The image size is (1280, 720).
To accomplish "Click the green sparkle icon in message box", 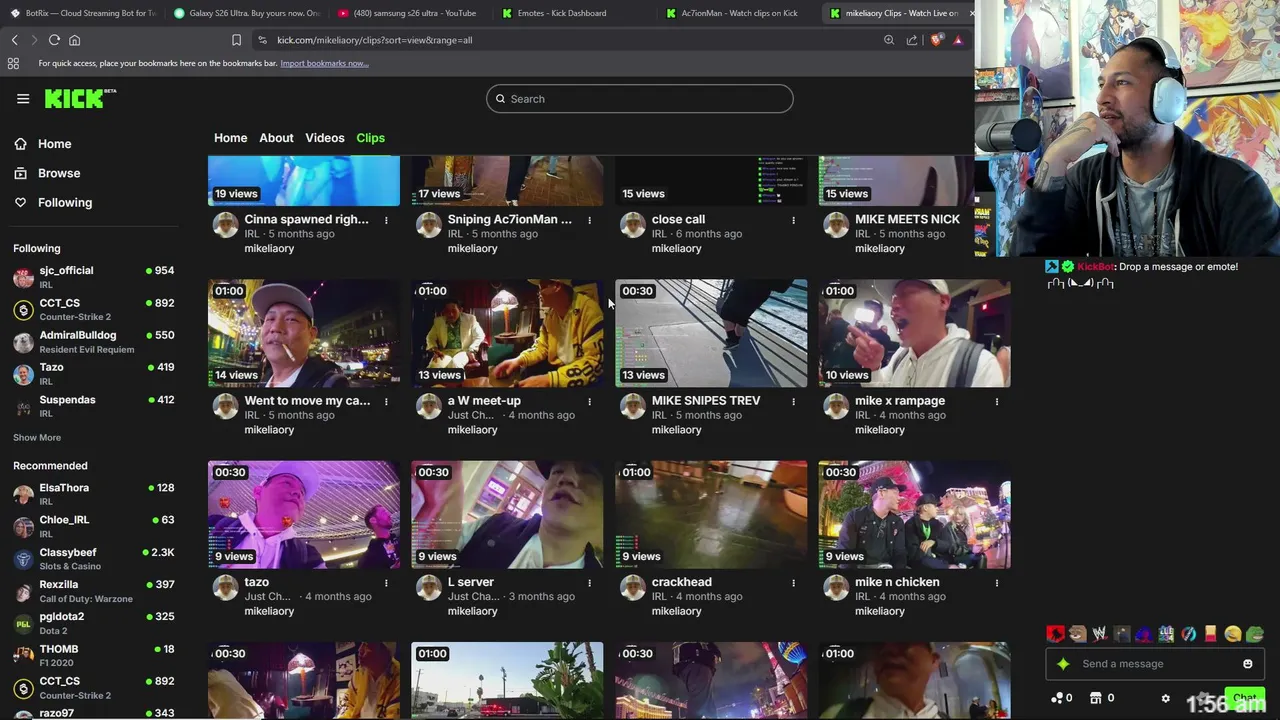I will [1063, 664].
